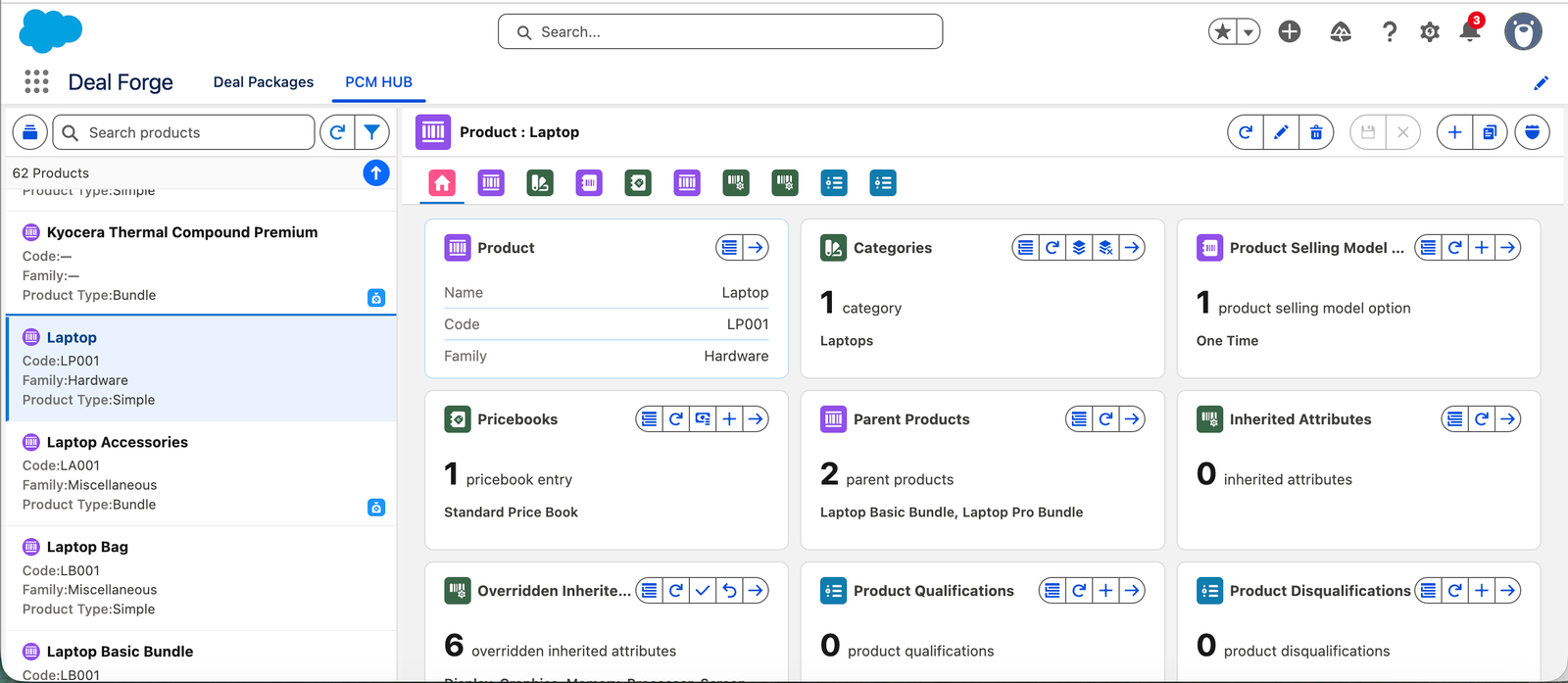Click bundle icon on Kyocera Thermal Compound row

pos(376,298)
